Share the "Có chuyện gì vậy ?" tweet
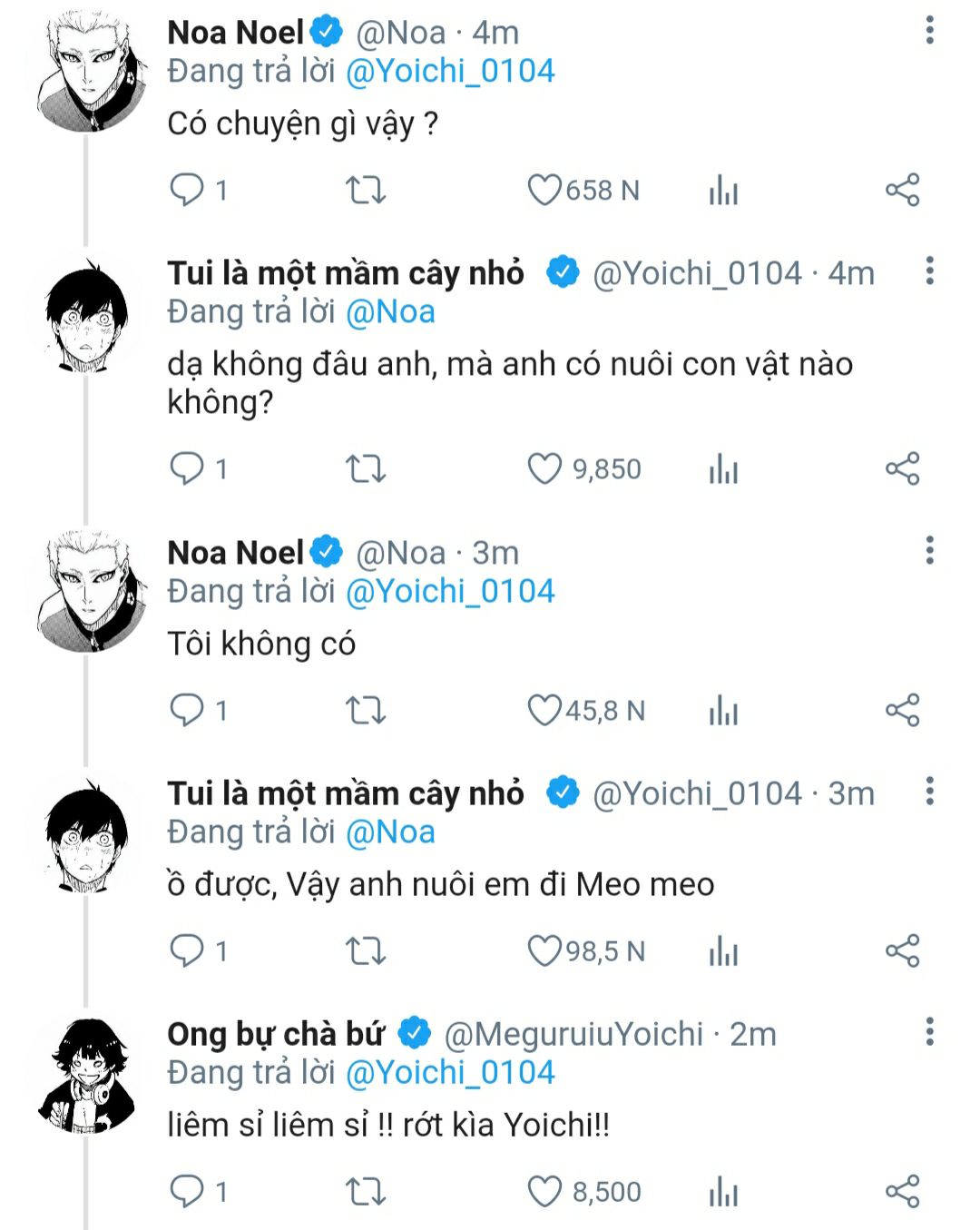Viewport: 980px width, 1230px height. 902,190
